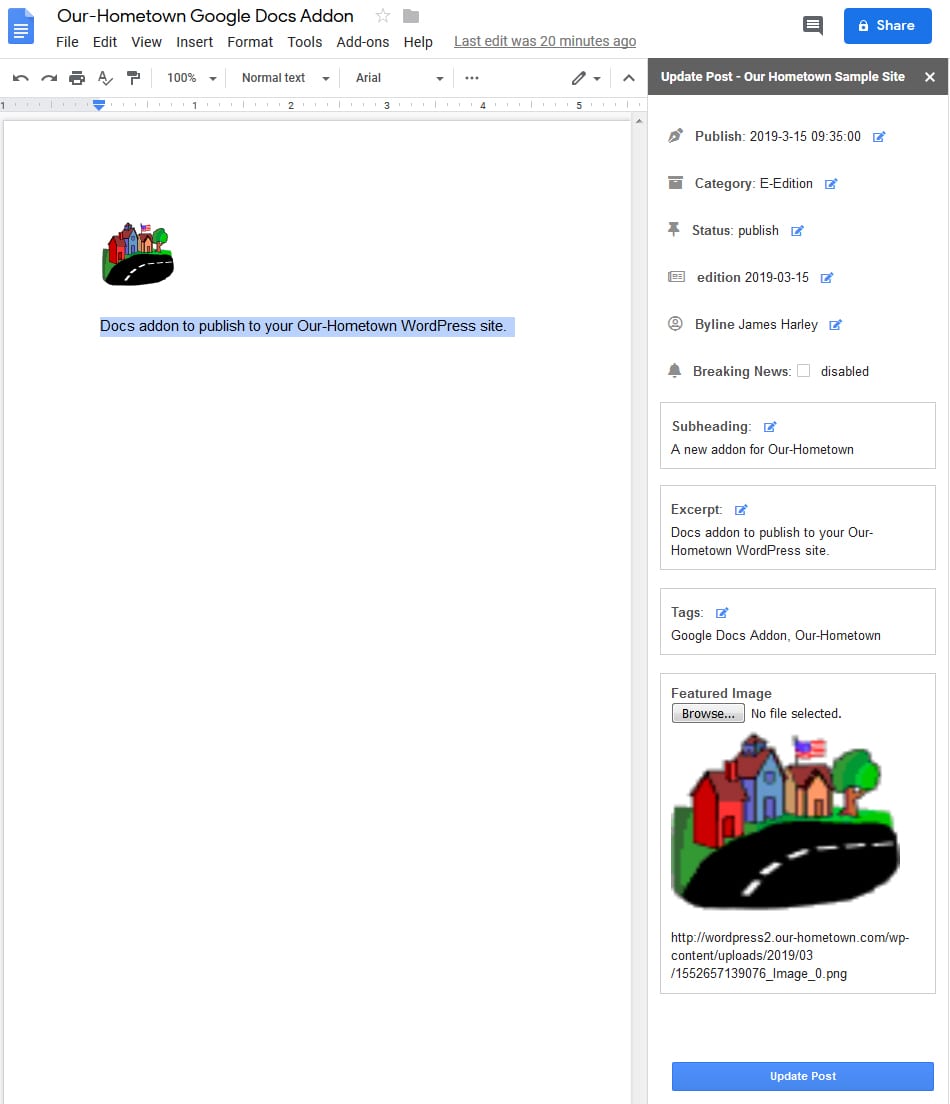Click the featured image URL text
Image resolution: width=950 pixels, height=1104 pixels.
pos(789,955)
